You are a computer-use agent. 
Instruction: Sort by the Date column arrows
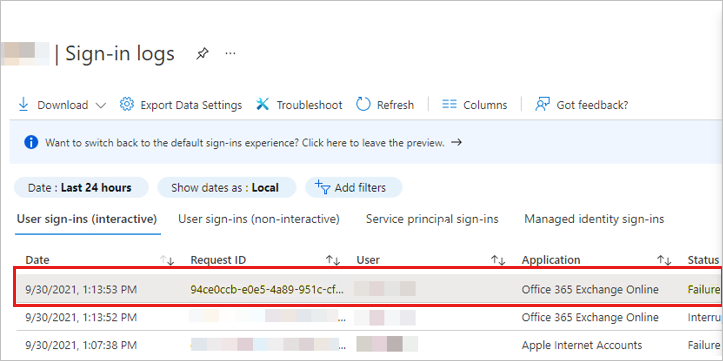tap(167, 260)
